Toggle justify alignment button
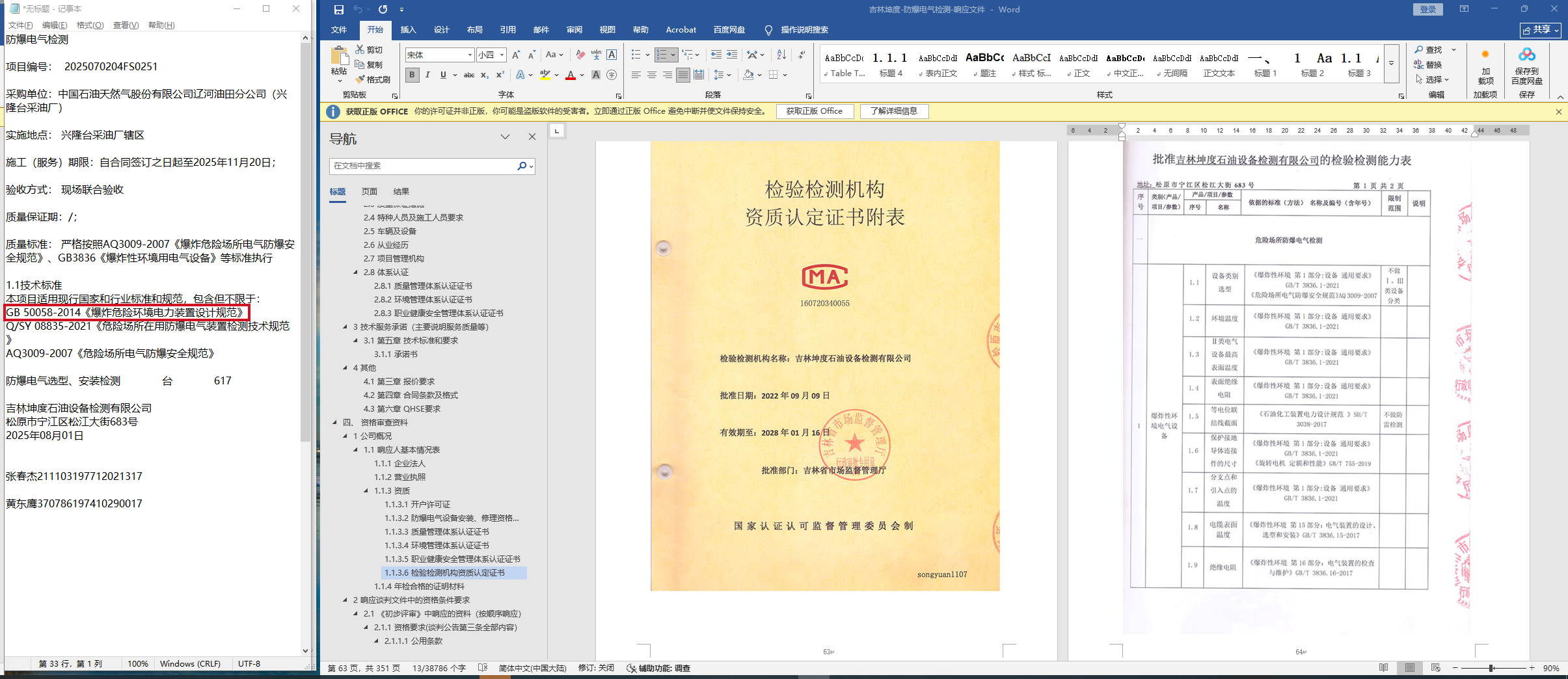Image resolution: width=1568 pixels, height=679 pixels. [x=683, y=75]
